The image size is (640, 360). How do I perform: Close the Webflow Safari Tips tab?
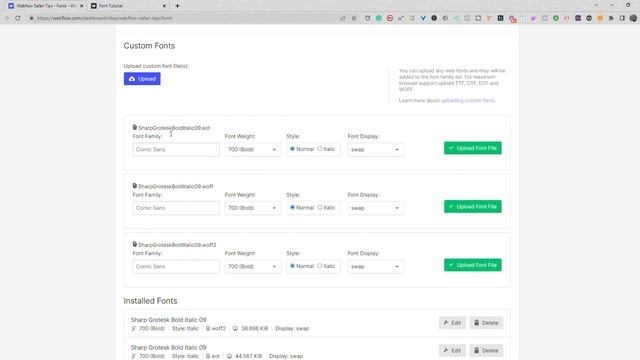point(82,6)
